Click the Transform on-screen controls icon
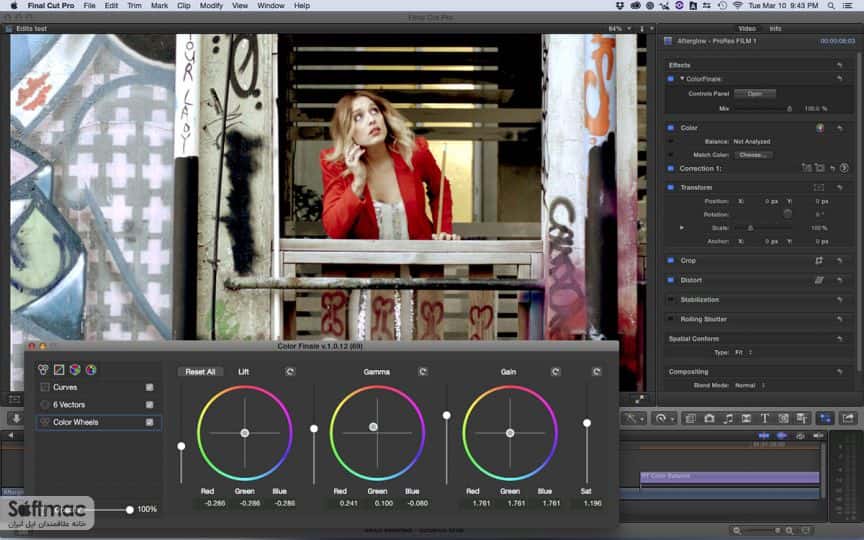Screen dimensions: 864x540 click(819, 187)
